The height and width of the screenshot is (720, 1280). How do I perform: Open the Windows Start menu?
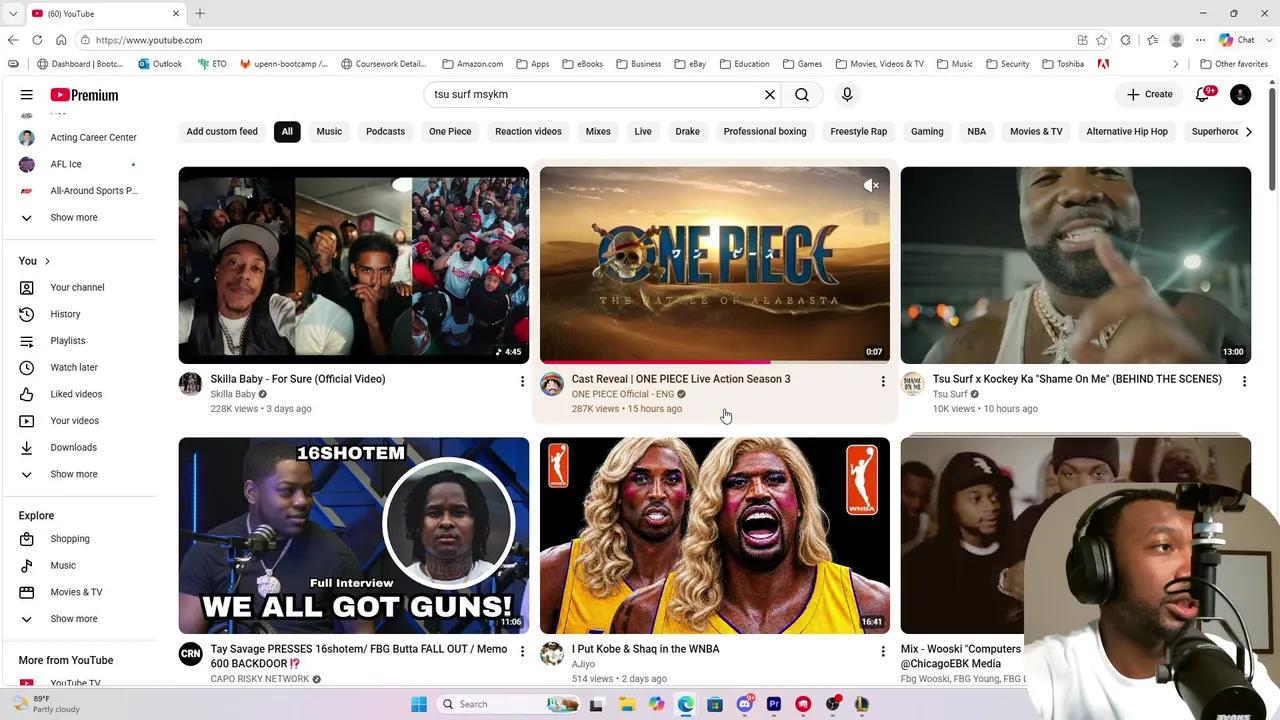(x=419, y=704)
